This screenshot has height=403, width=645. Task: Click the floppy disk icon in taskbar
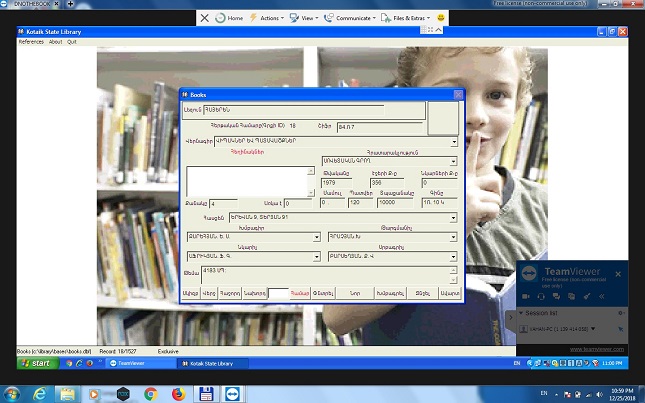click(x=205, y=394)
